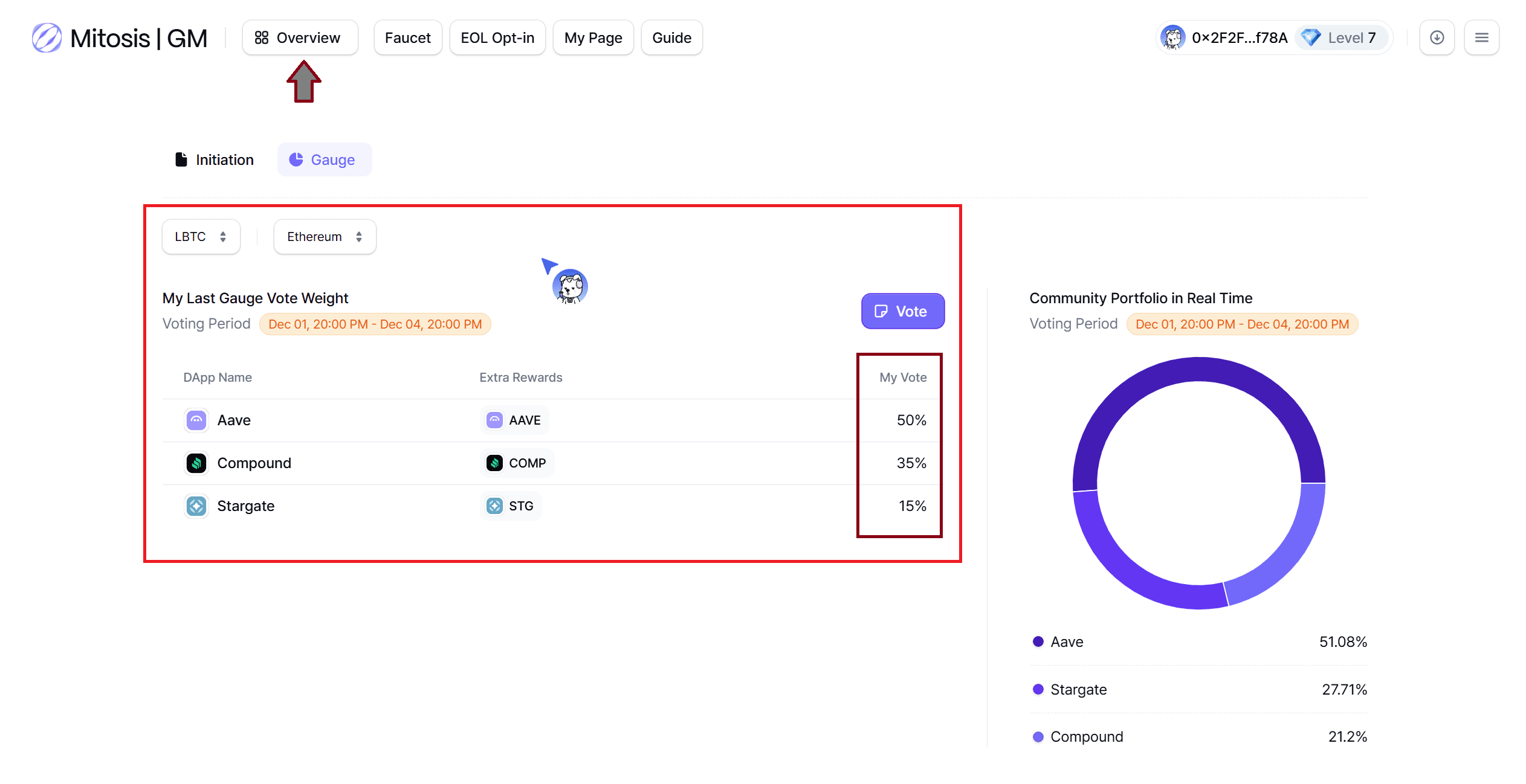This screenshot has height=784, width=1526.
Task: Click the Community Portfolio voting period badge
Action: tap(1242, 324)
